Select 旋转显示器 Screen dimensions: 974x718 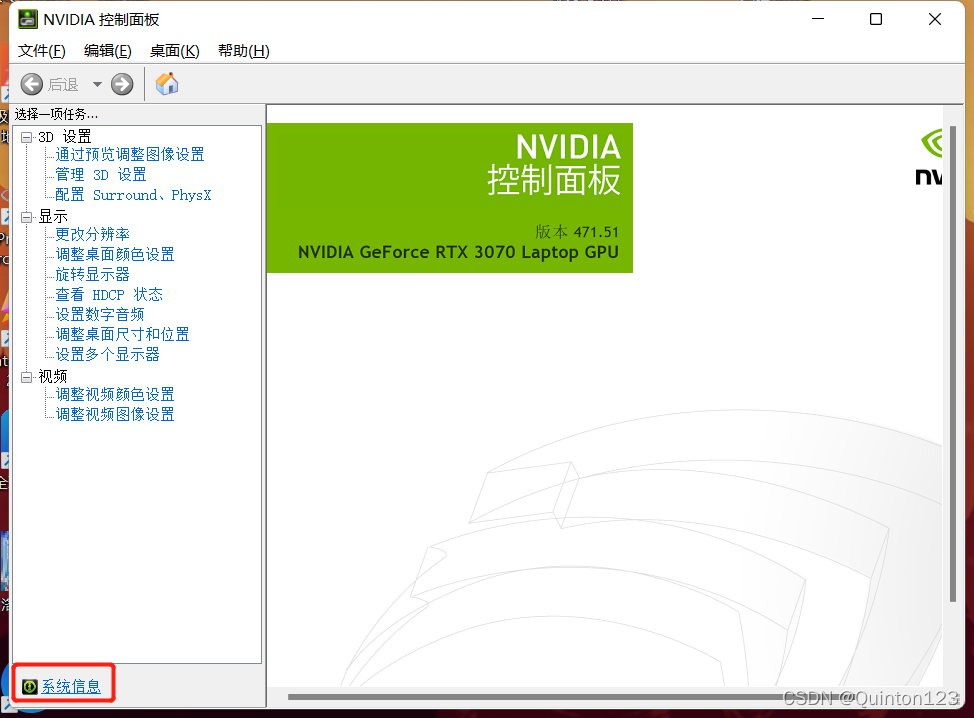tap(93, 275)
